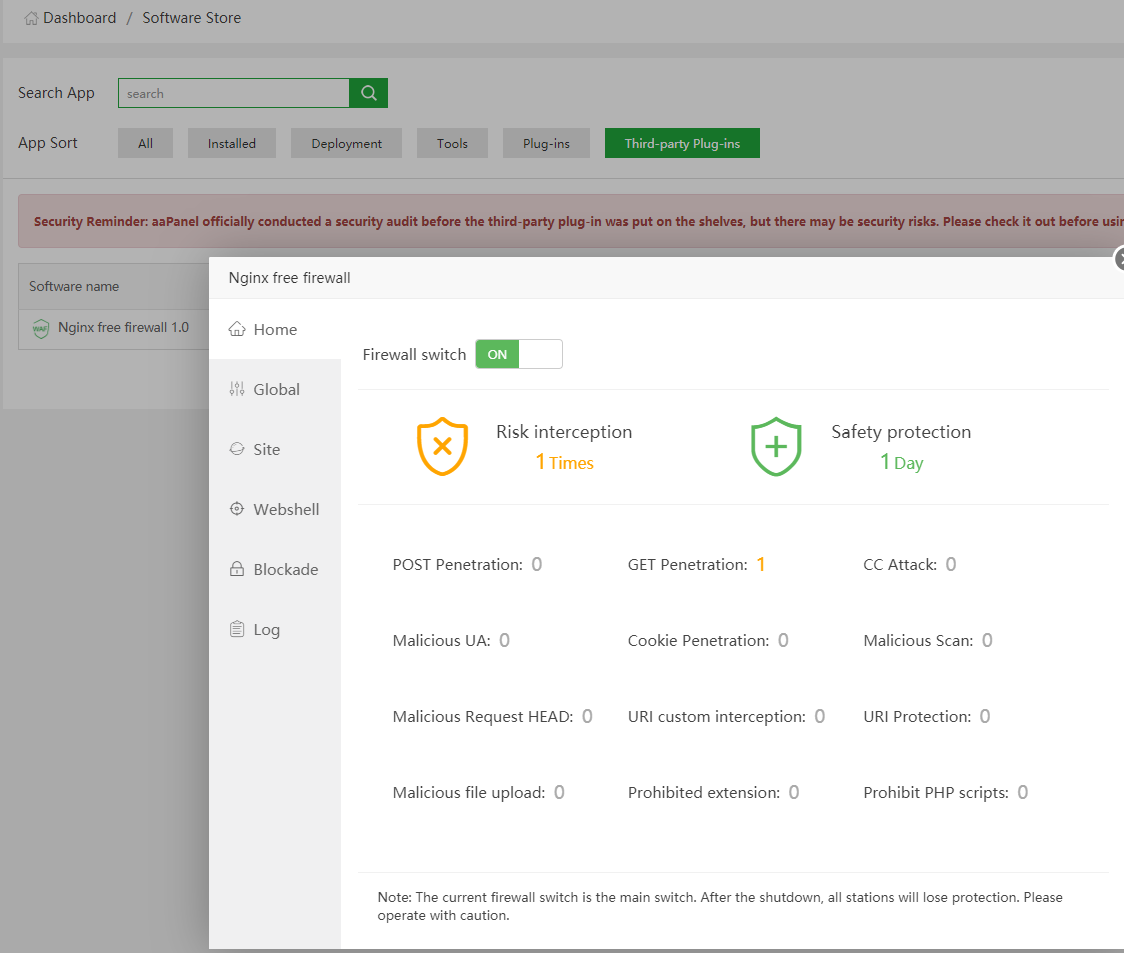Filter apps by Installed

[232, 143]
